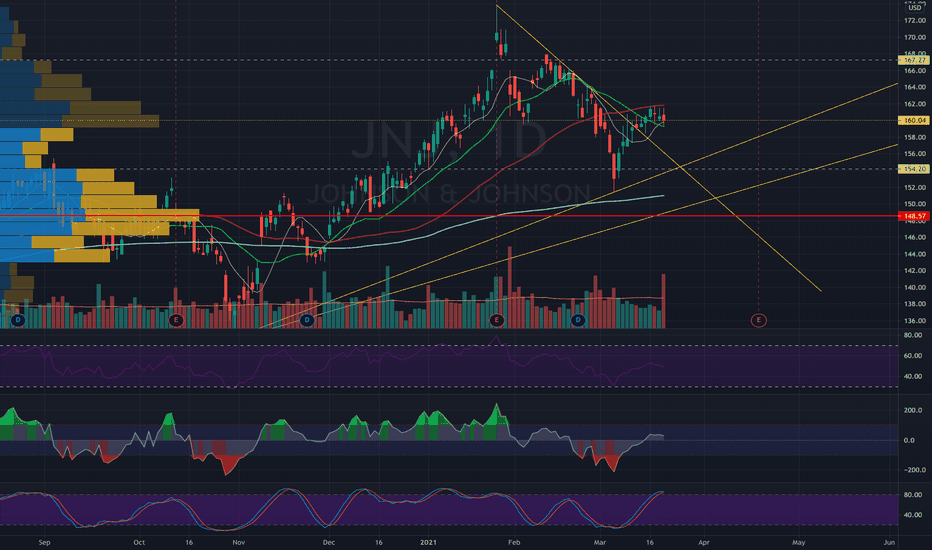Click the 152.00 price axis label
The width and height of the screenshot is (932, 550).
915,187
